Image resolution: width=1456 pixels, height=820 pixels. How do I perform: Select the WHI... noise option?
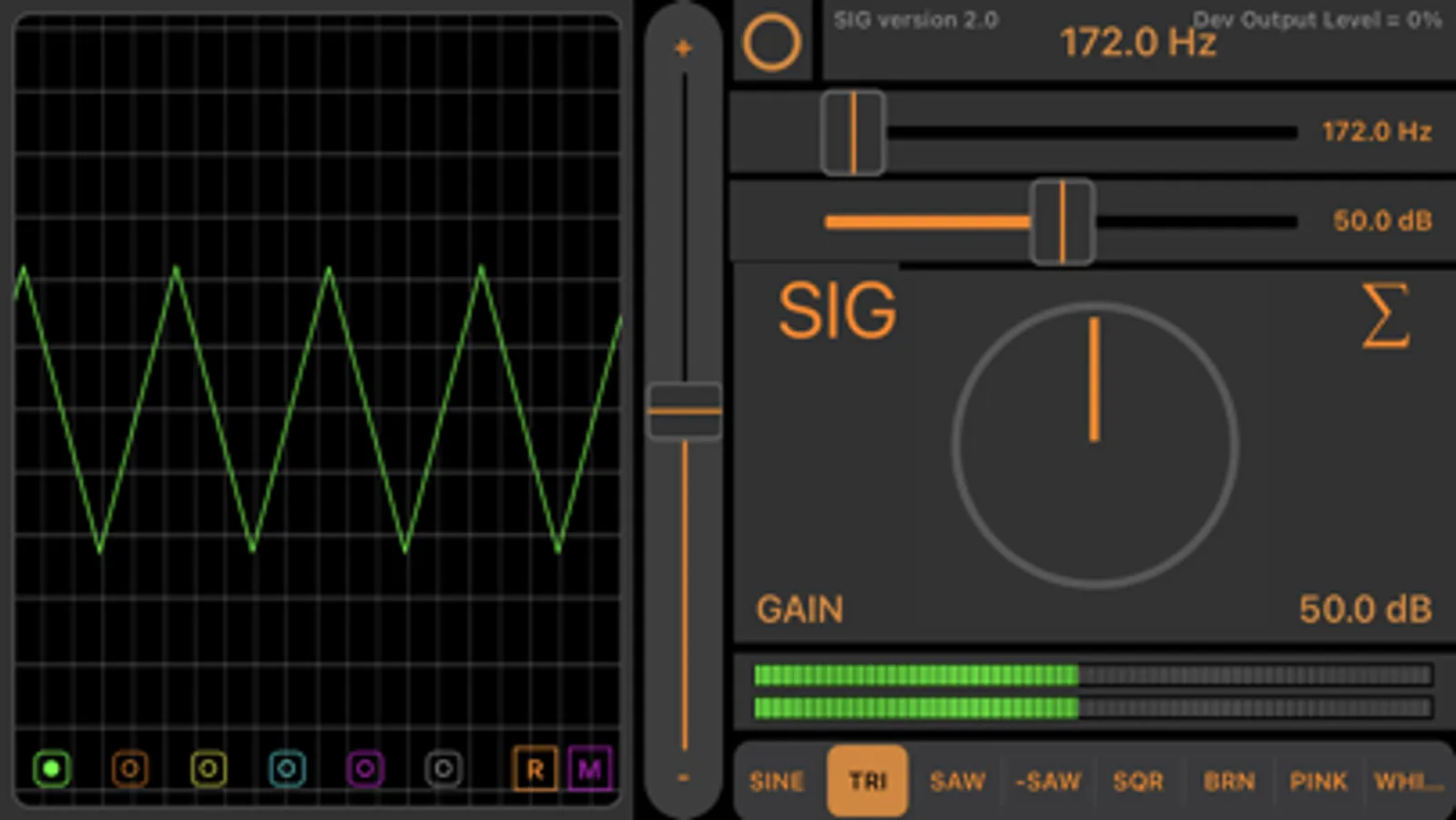pyautogui.click(x=1408, y=782)
